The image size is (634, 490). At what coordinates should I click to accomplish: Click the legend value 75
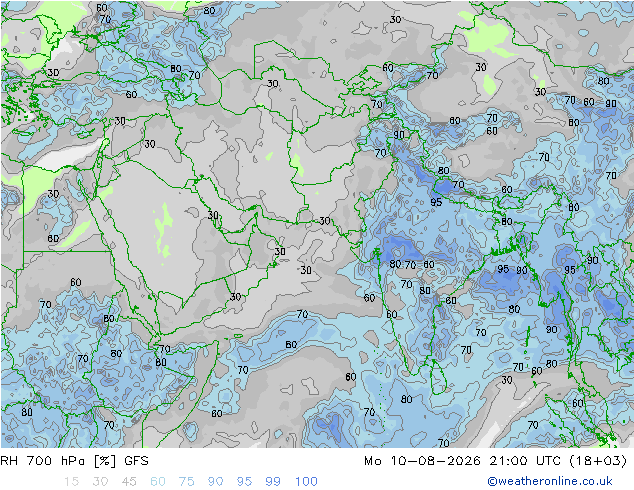(186, 482)
